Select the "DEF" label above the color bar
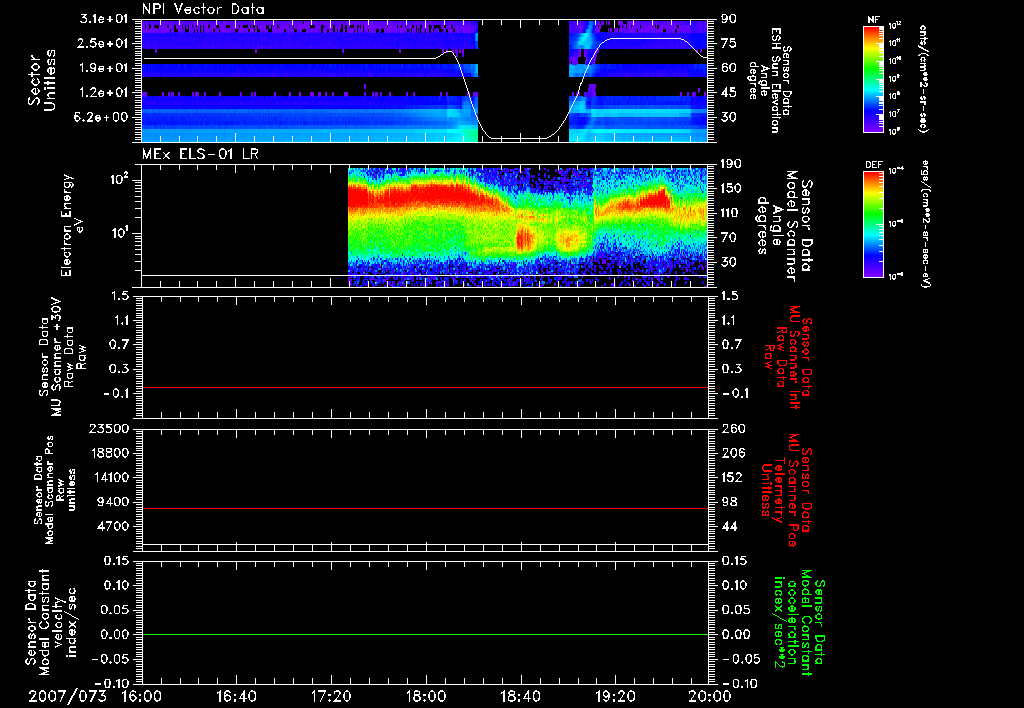1024x708 pixels. click(x=874, y=165)
